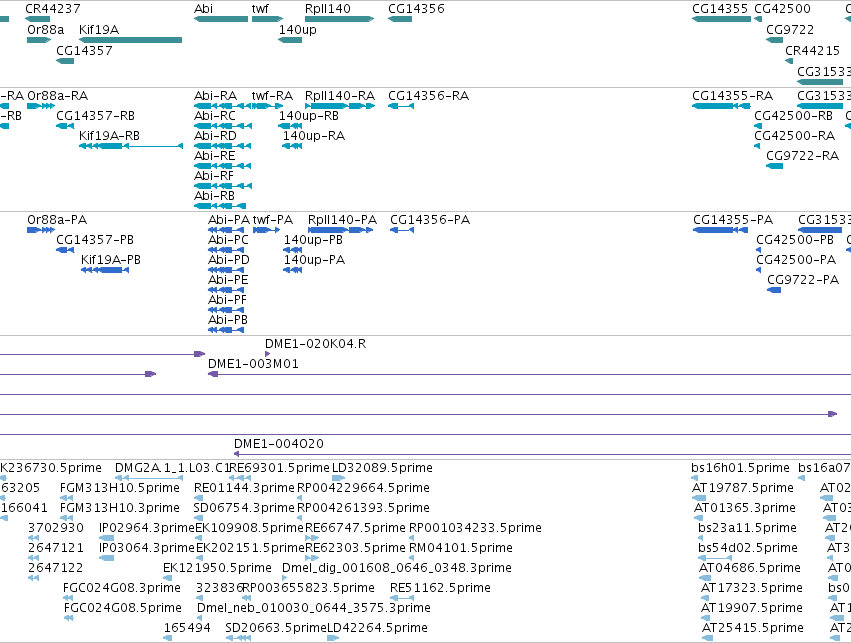Click transcript label Abi-RF
Image resolution: width=851 pixels, height=643 pixels.
coord(214,176)
